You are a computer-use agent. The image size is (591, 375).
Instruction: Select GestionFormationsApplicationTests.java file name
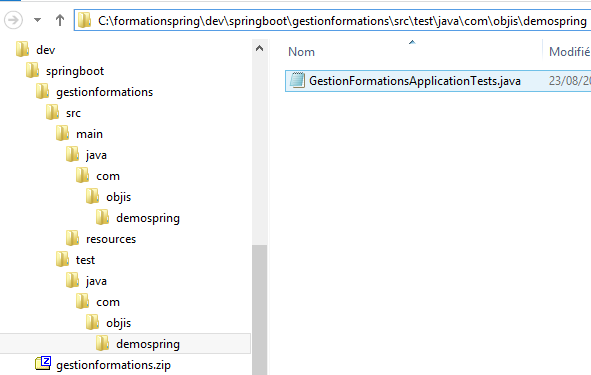tap(415, 81)
